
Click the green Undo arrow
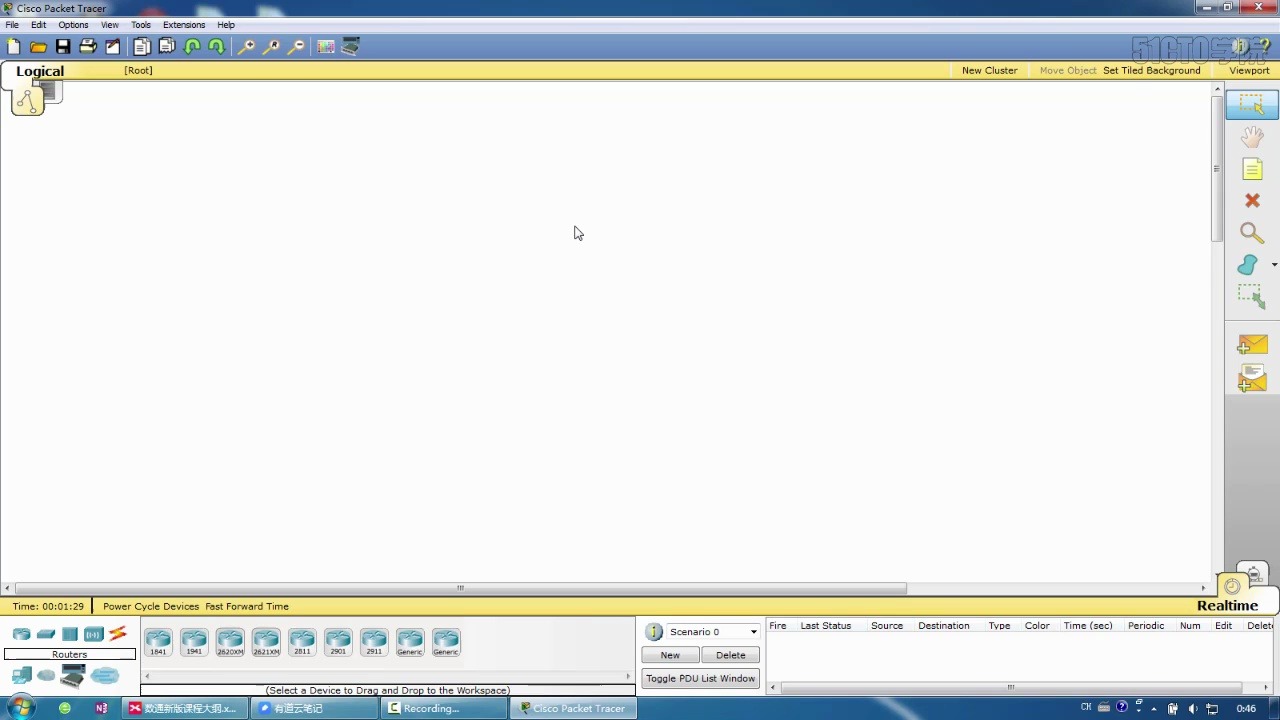(192, 47)
